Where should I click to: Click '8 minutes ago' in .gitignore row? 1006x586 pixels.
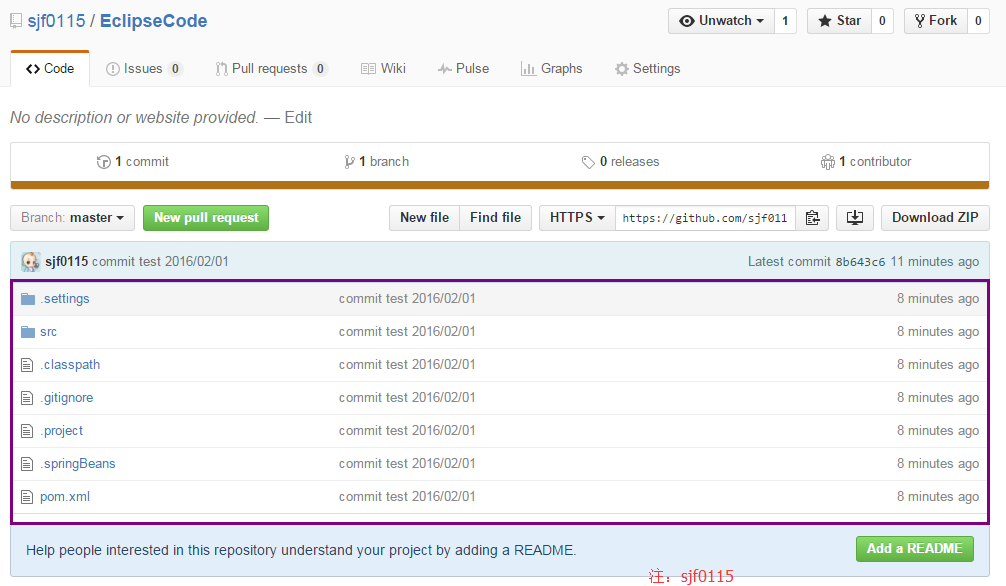937,398
